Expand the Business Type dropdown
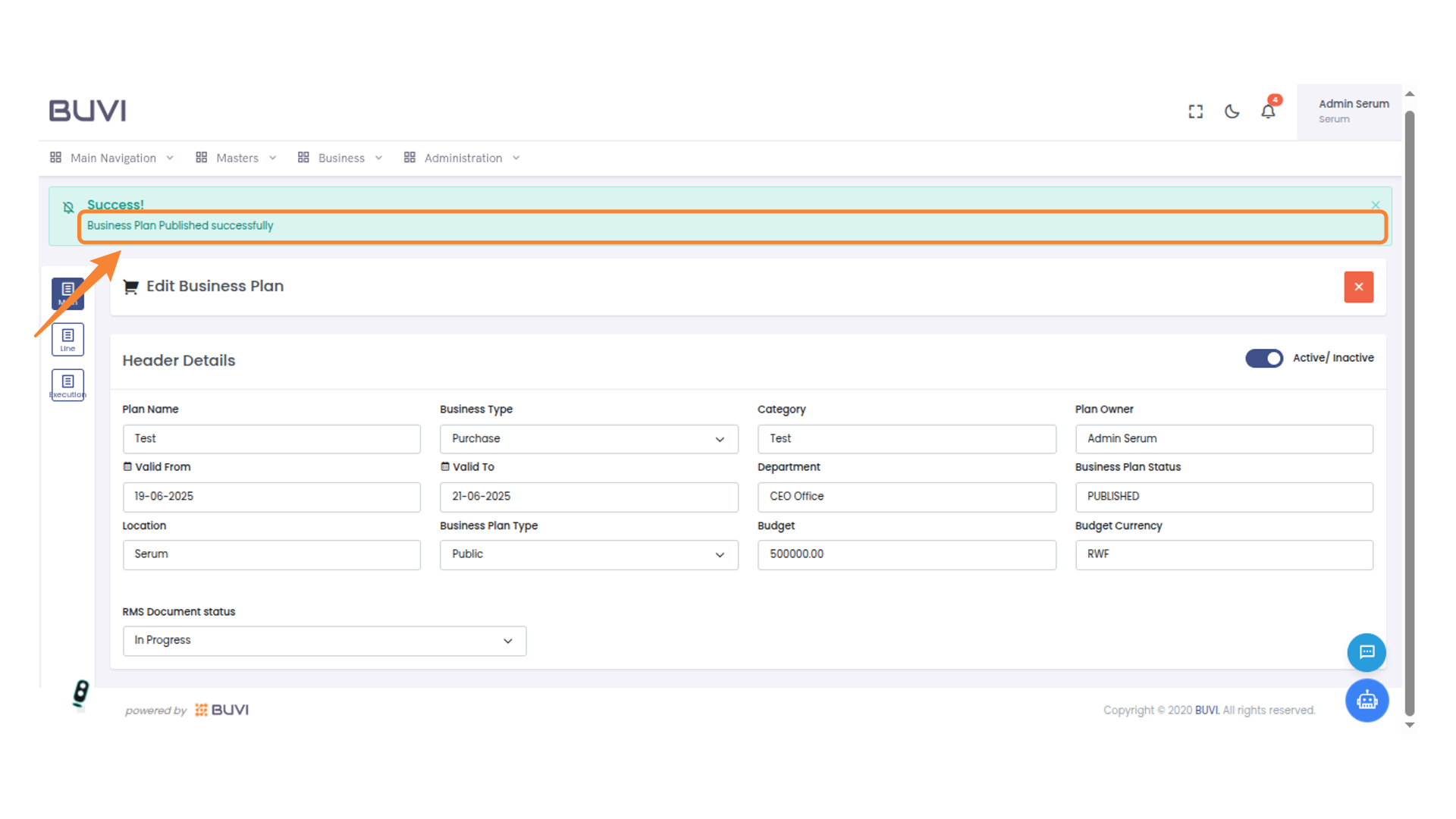This screenshot has width=1456, height=819. click(588, 439)
